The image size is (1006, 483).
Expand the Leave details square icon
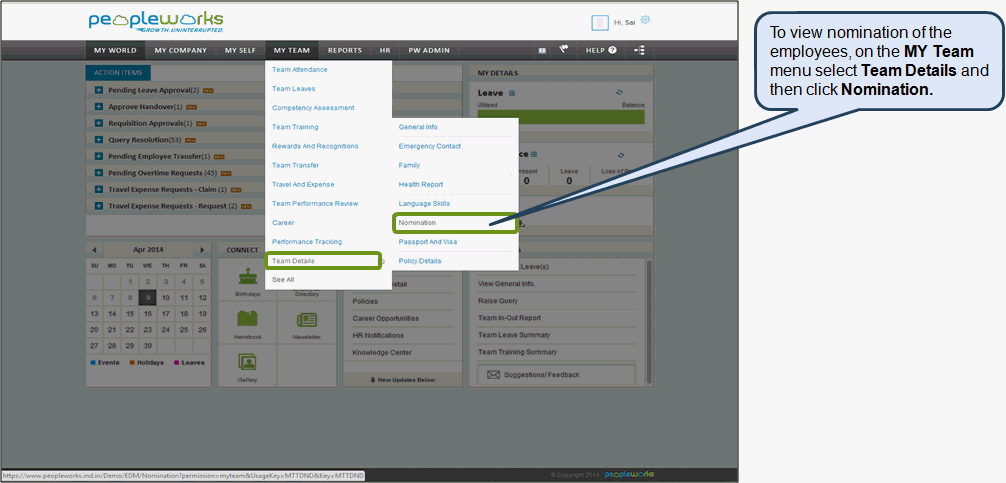click(x=511, y=94)
